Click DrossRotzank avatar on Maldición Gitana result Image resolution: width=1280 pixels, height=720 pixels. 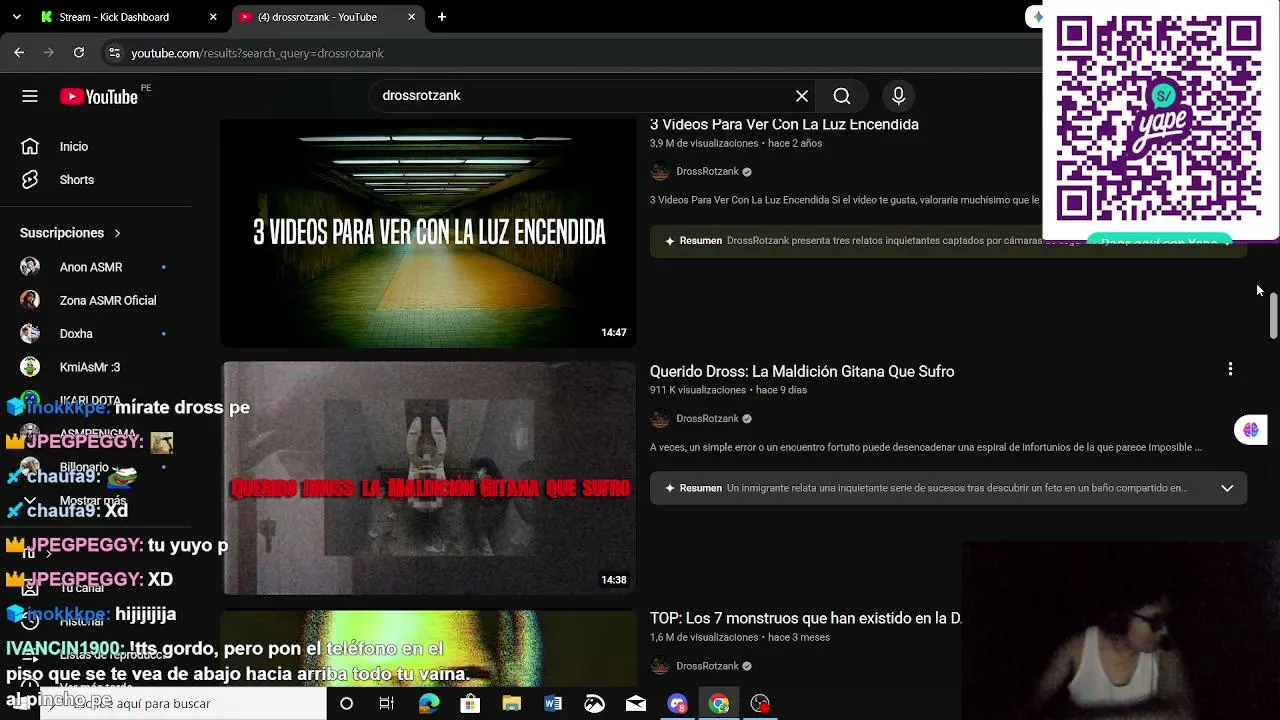tap(660, 419)
